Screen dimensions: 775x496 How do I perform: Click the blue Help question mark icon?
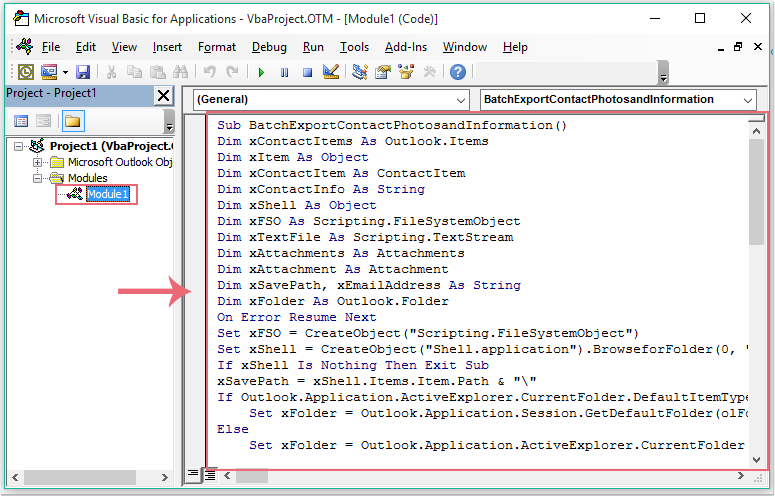pyautogui.click(x=458, y=72)
